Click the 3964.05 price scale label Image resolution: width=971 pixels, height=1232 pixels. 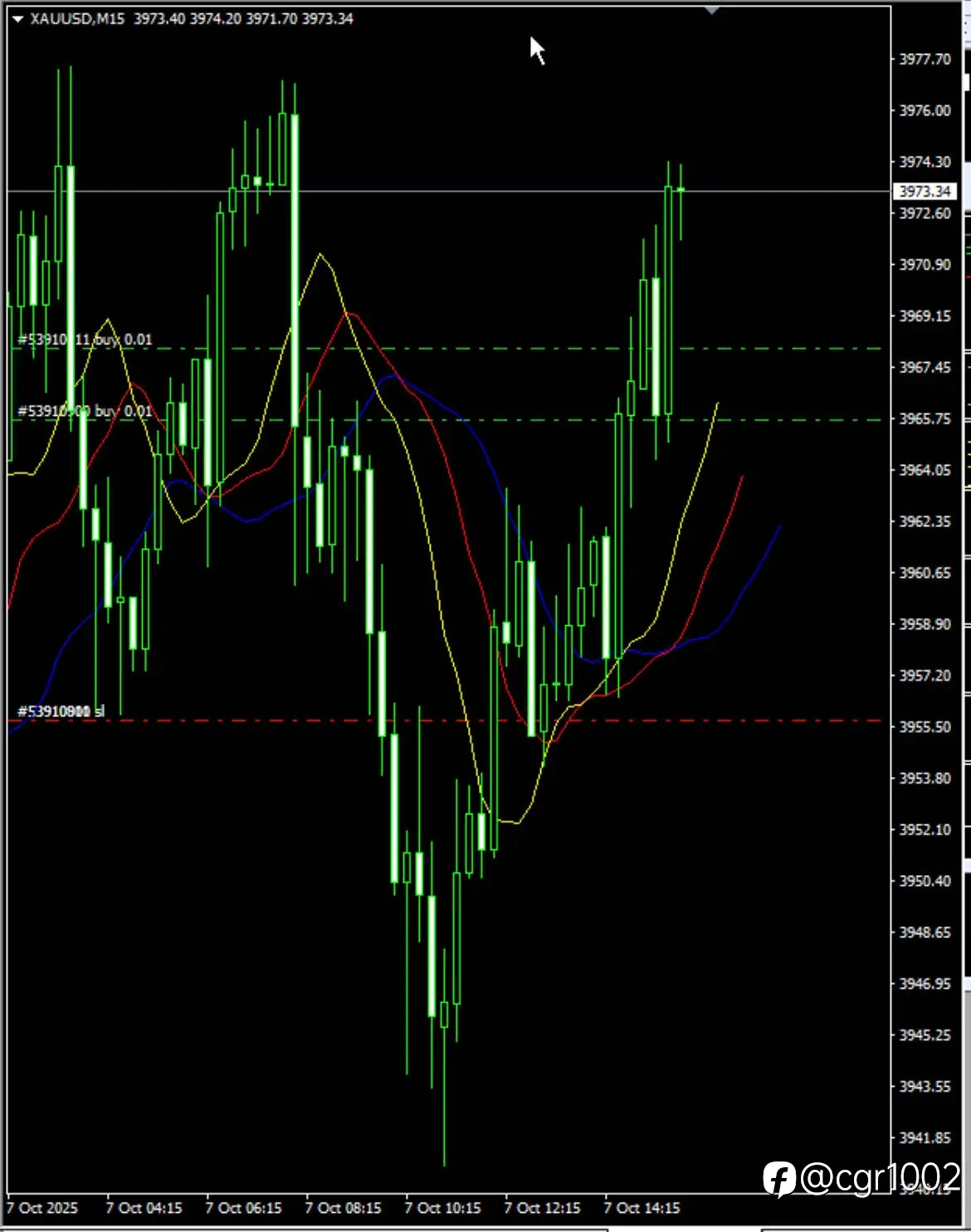point(925,470)
